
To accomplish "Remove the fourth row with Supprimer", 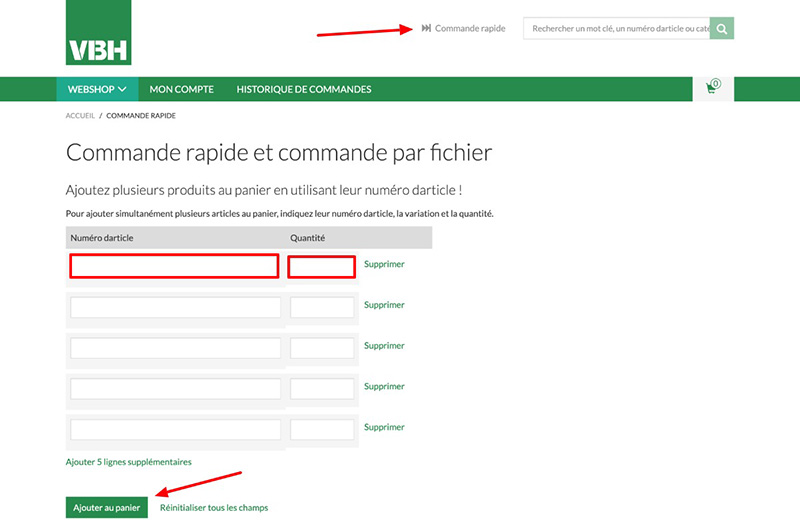I will 384,386.
